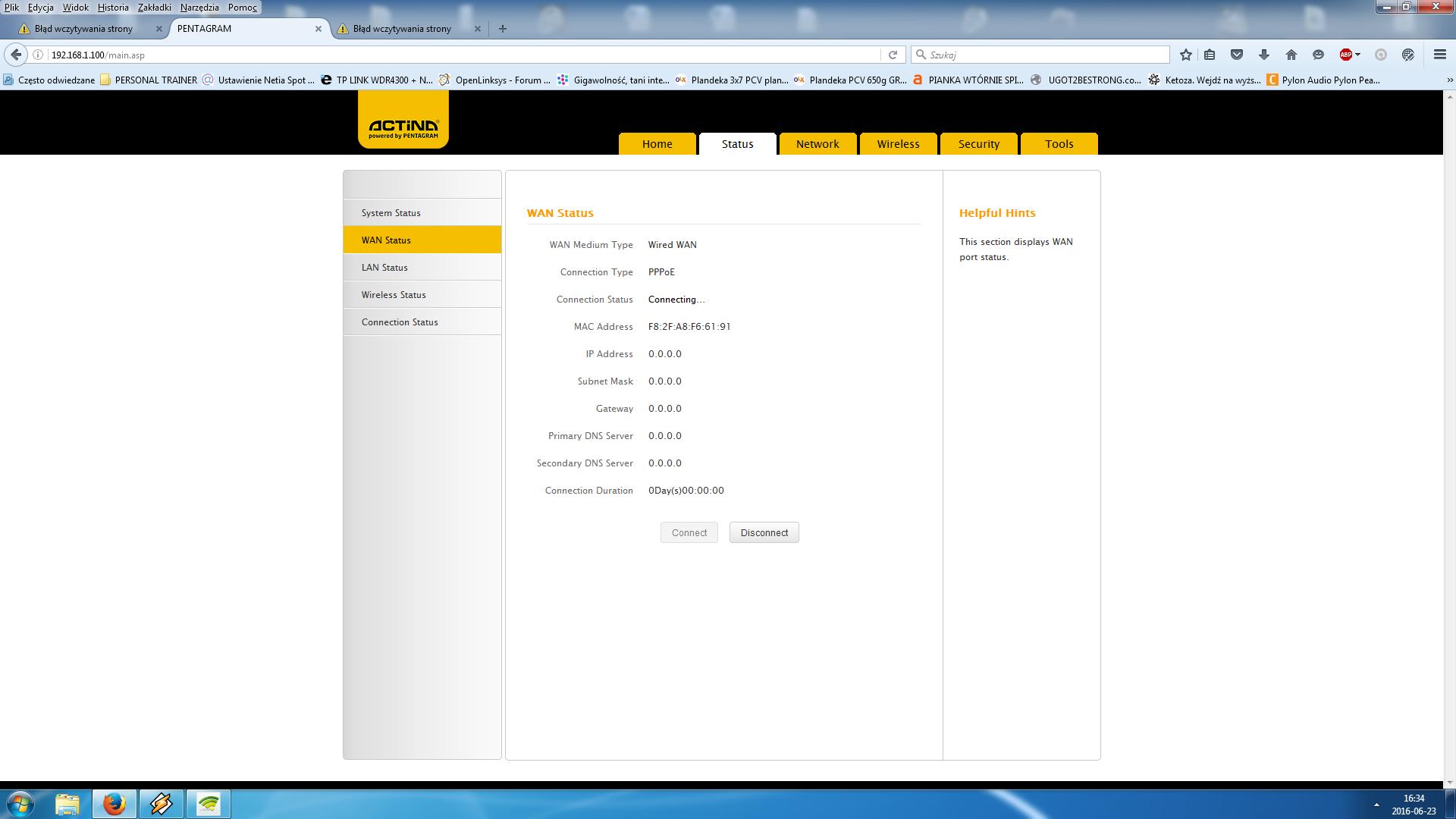The height and width of the screenshot is (819, 1456).
Task: Reload the page with the refresh icon
Action: pyautogui.click(x=893, y=55)
